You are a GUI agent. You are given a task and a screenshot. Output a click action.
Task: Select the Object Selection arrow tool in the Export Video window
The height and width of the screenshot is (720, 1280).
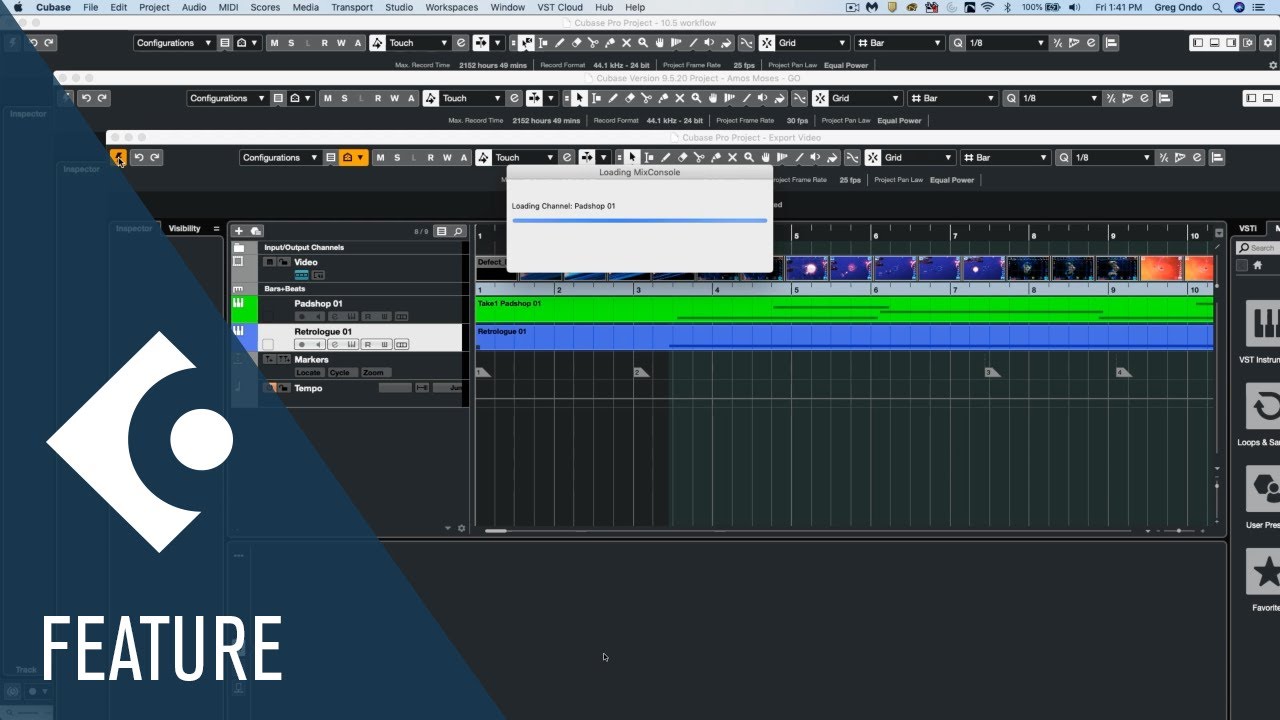pyautogui.click(x=633, y=157)
